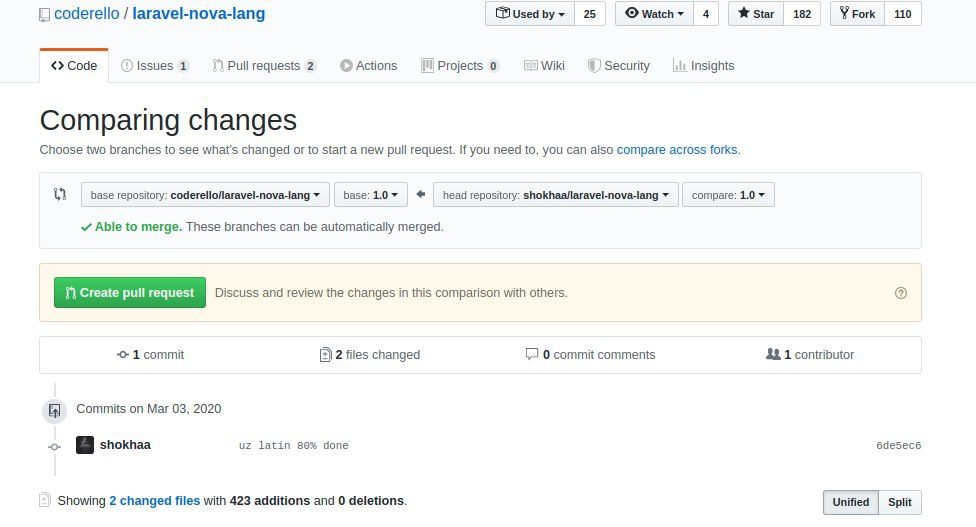976x527 pixels.
Task: Switch to the Projects tab
Action: (x=460, y=65)
